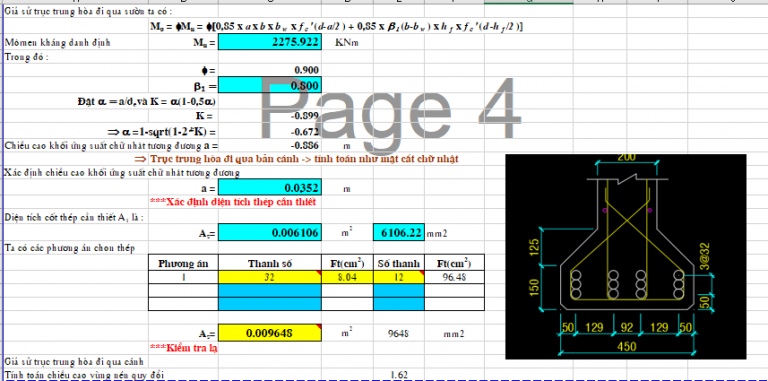Click the 'Phương án' table header
768x381 pixels.
183,263
